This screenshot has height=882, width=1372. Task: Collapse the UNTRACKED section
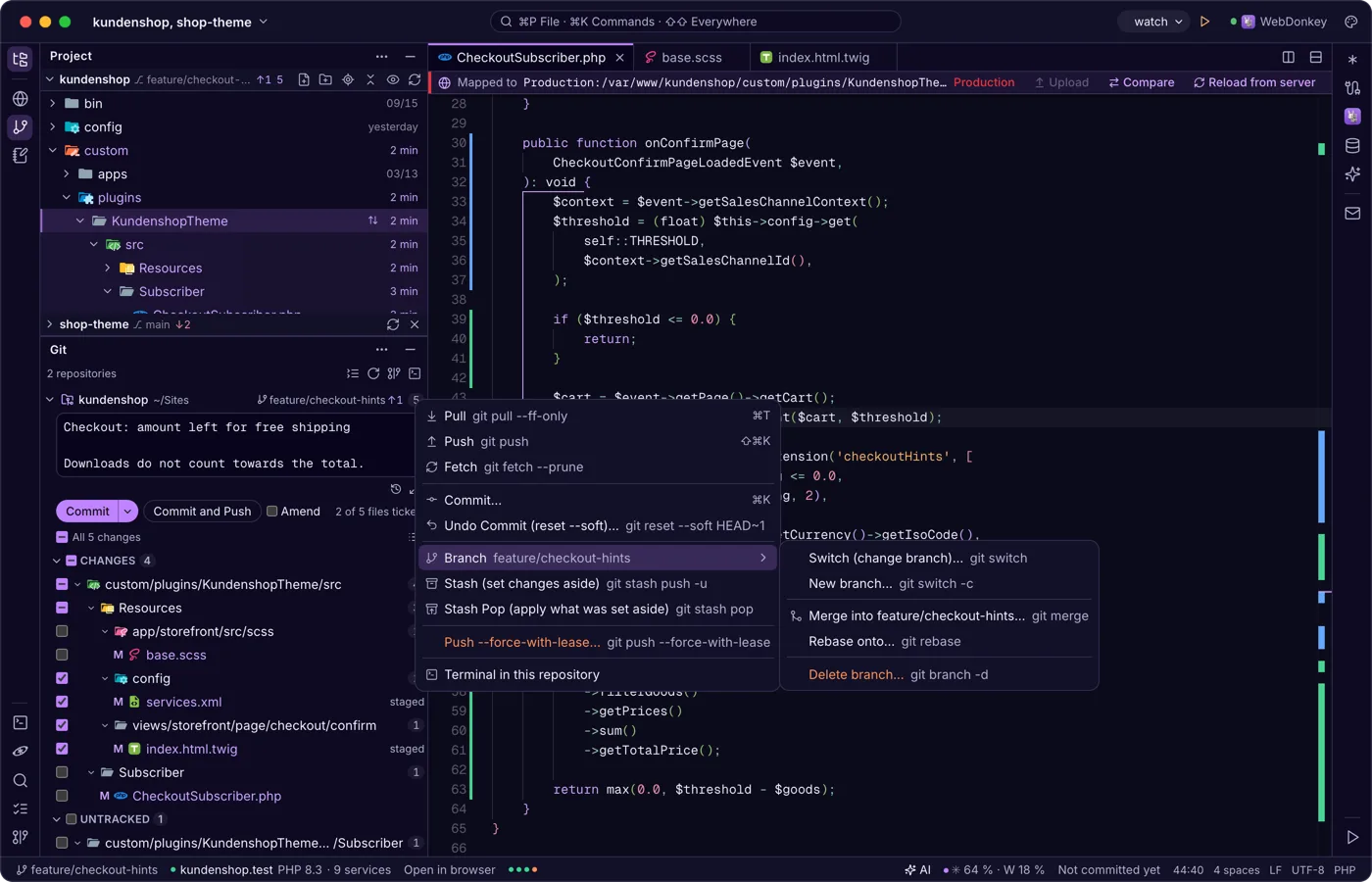pos(56,819)
